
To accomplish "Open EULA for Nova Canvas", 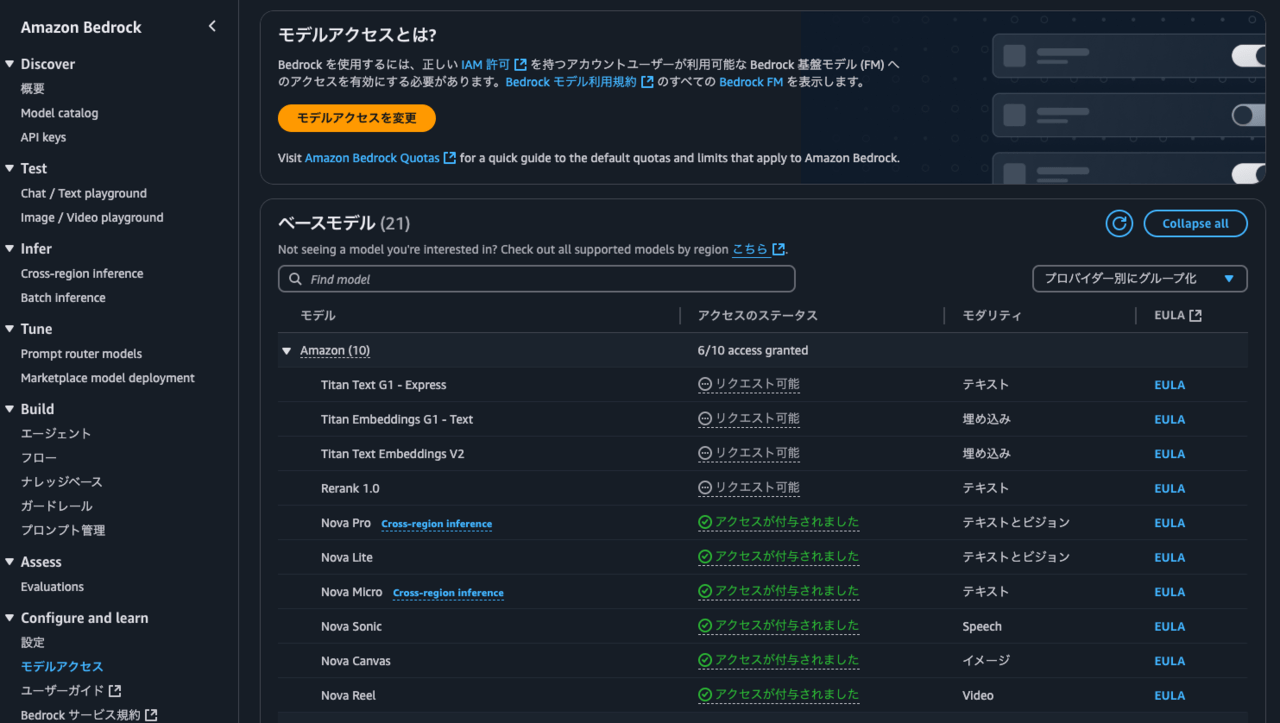I will [1169, 661].
